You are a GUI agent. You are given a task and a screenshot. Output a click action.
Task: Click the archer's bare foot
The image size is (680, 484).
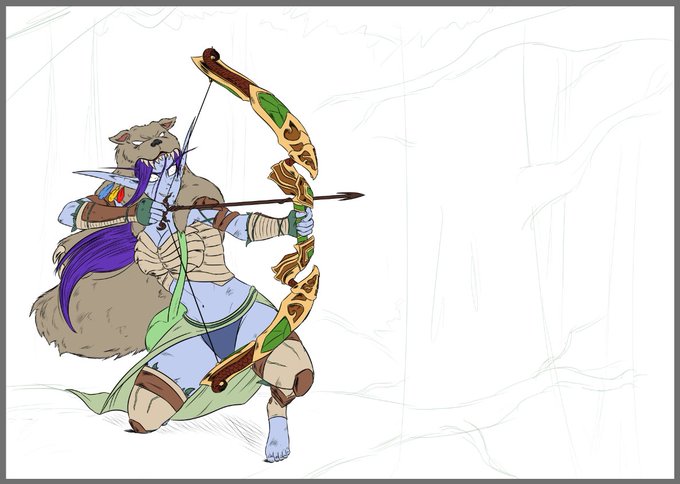[x=277, y=438]
